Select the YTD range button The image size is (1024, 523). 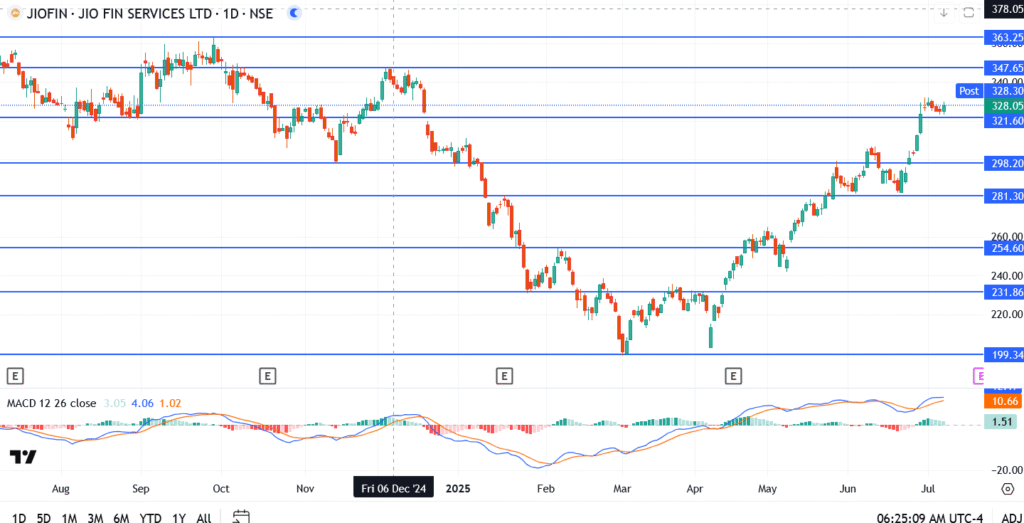(x=149, y=517)
